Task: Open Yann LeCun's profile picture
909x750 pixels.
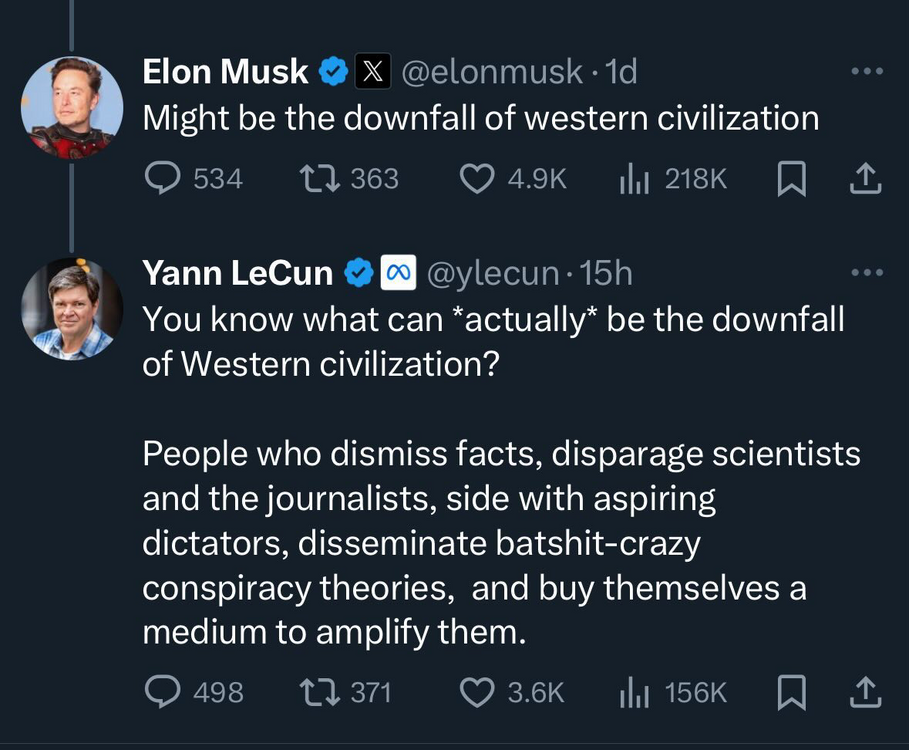Action: [x=72, y=308]
